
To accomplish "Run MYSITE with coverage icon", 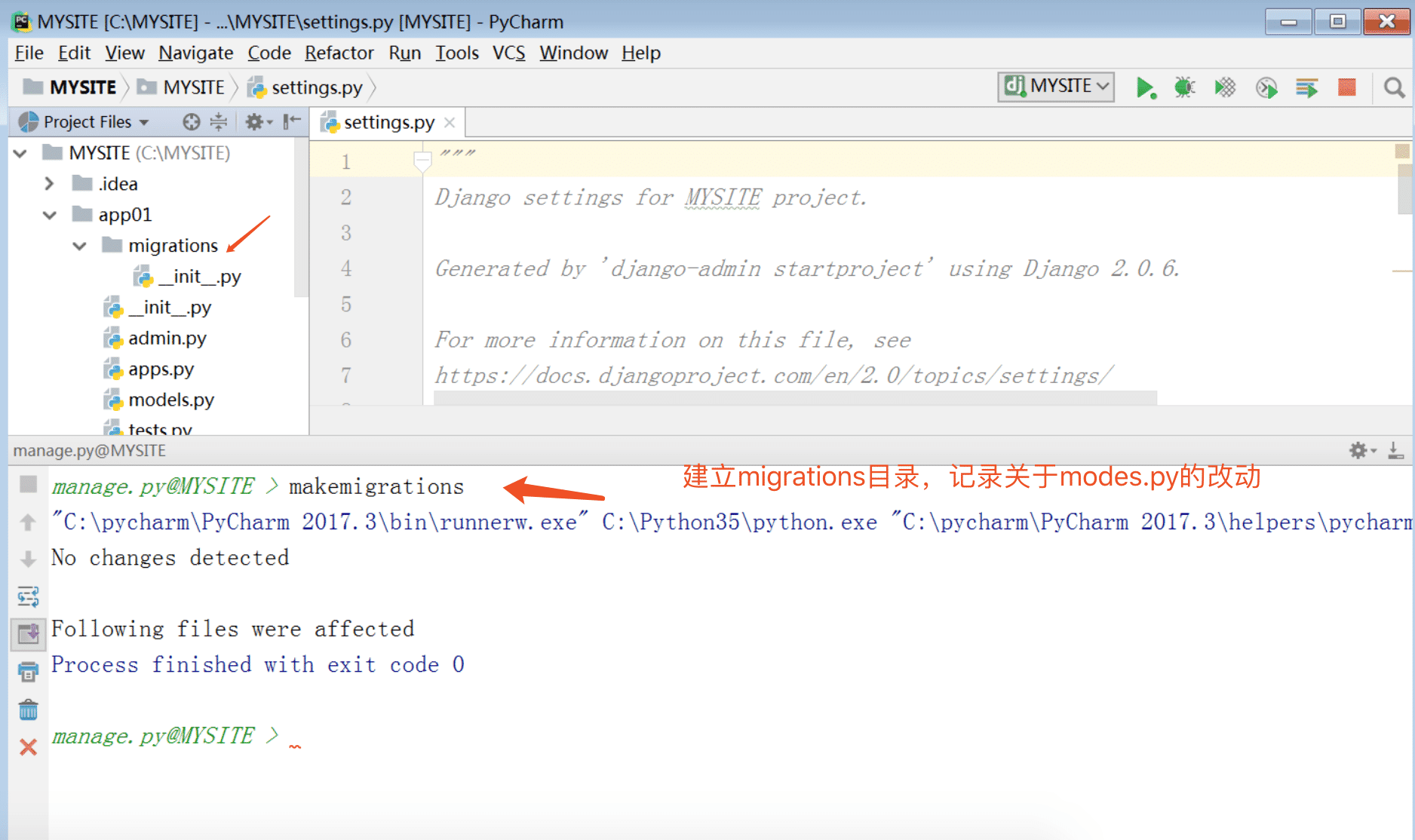I will coord(1226,87).
